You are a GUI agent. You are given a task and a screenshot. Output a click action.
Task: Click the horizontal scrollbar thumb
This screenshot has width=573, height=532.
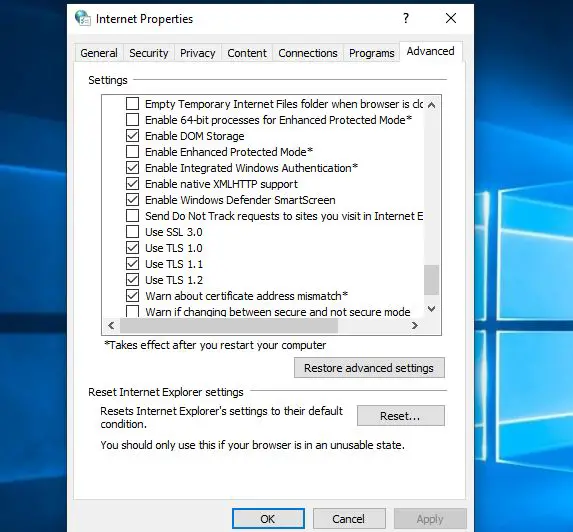point(229,325)
